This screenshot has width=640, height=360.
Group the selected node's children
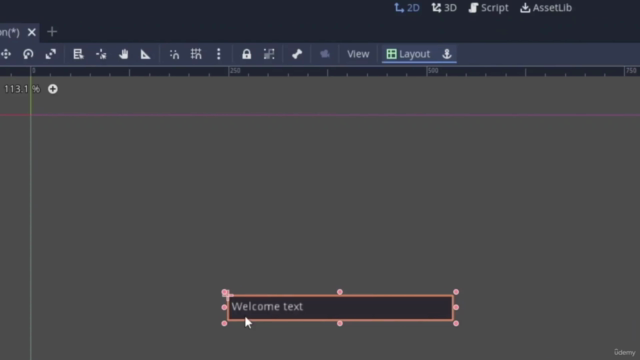(x=269, y=54)
